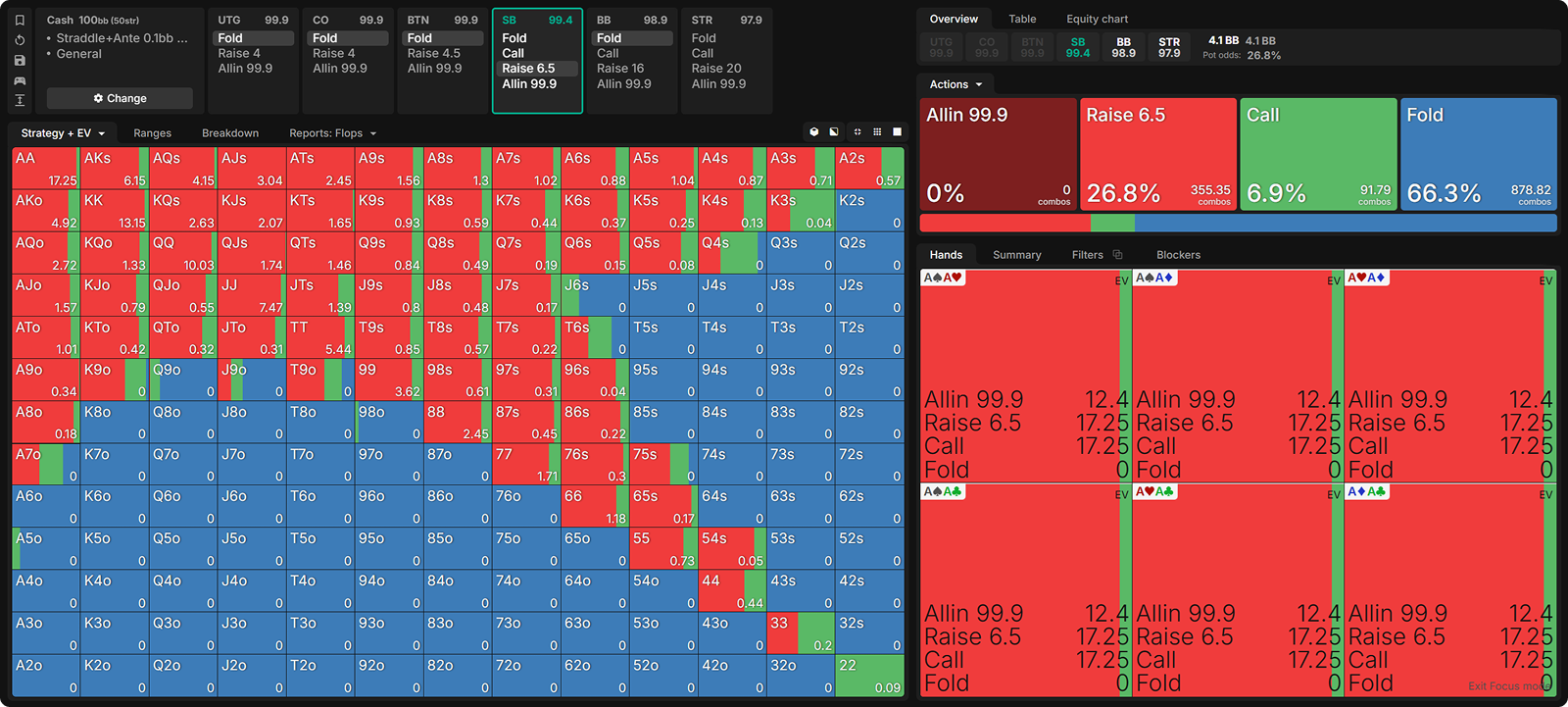Switch to the Equity chart tab
Screen dimensions: 1568x707
[1097, 19]
